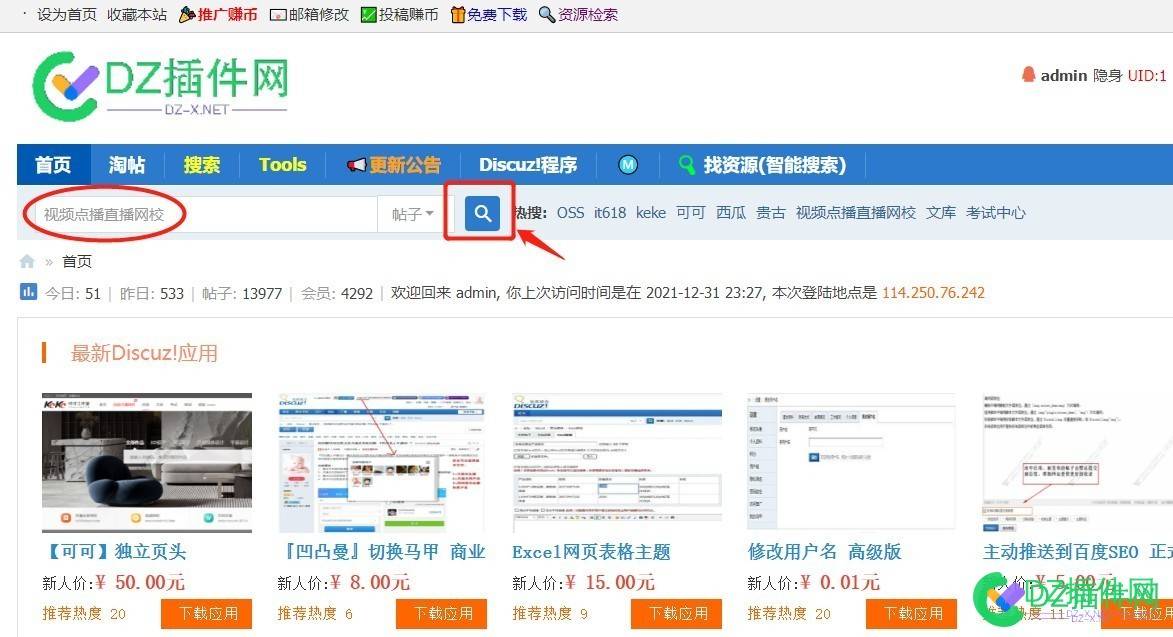Image resolution: width=1173 pixels, height=637 pixels.
Task: Open 找资源(智能搜索) navigation item
Action: coord(762,164)
